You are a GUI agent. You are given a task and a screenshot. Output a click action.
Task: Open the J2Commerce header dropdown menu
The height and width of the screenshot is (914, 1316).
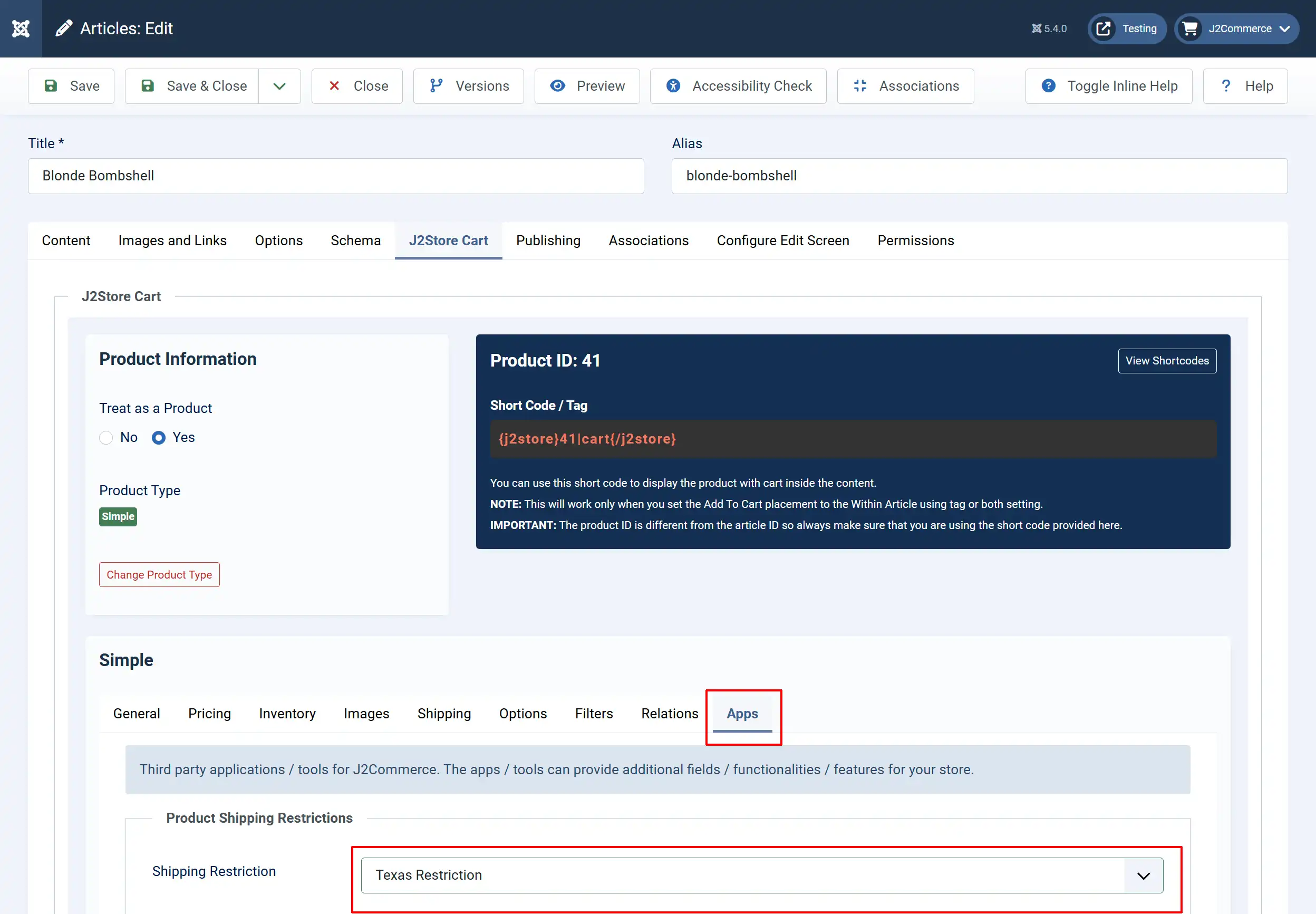coord(1236,28)
